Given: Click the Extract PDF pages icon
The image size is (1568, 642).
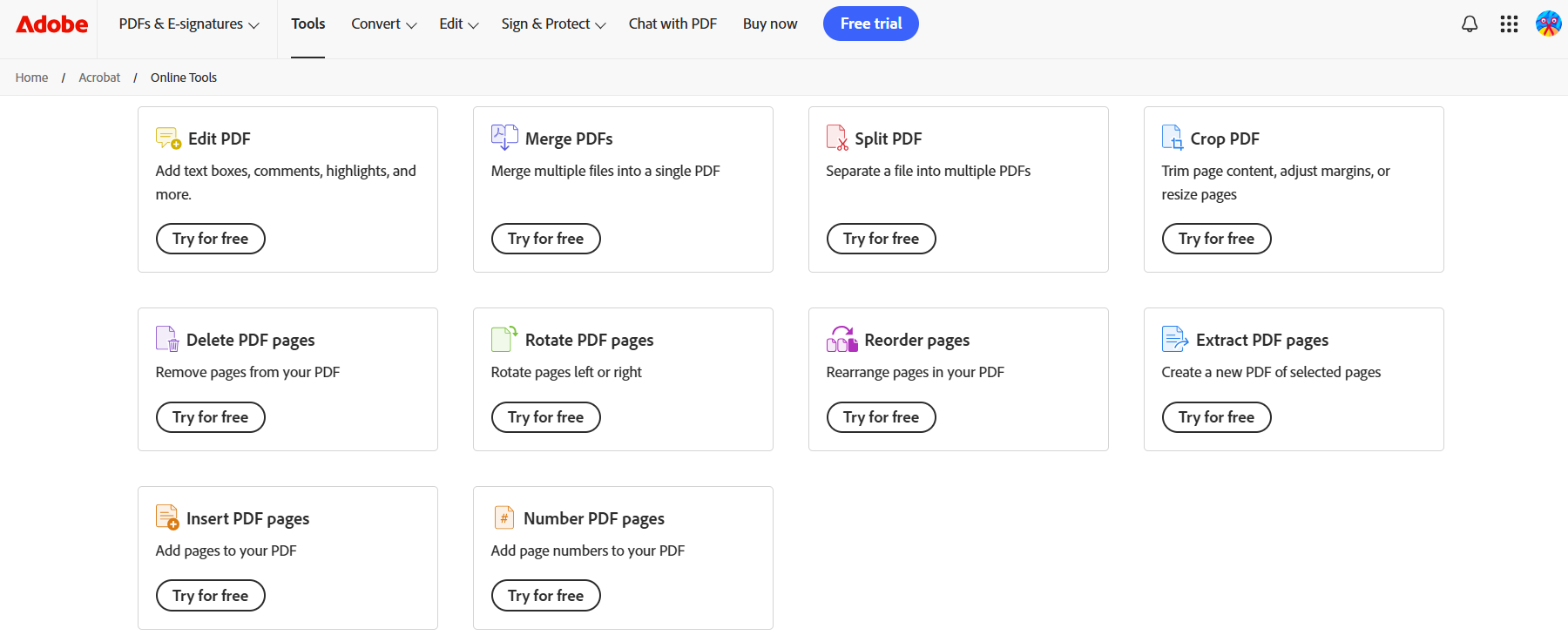Looking at the screenshot, I should point(1175,338).
